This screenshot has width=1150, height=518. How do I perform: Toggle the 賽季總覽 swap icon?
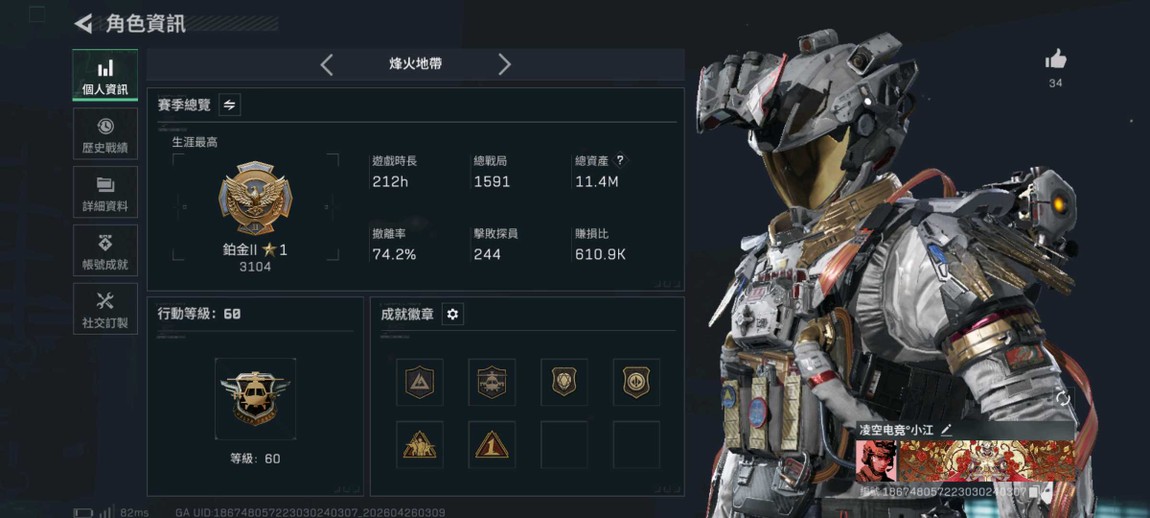pos(230,105)
